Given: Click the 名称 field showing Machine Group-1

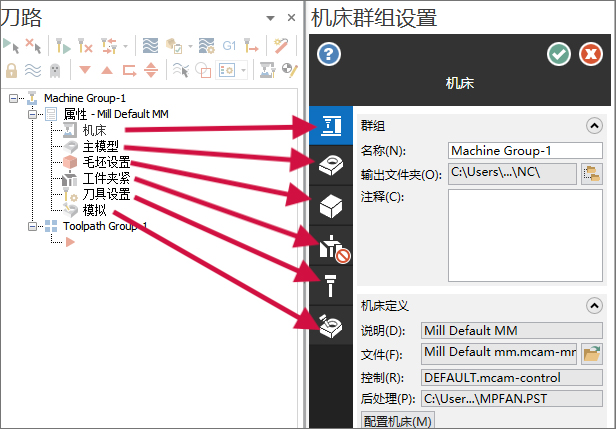Looking at the screenshot, I should pyautogui.click(x=525, y=150).
